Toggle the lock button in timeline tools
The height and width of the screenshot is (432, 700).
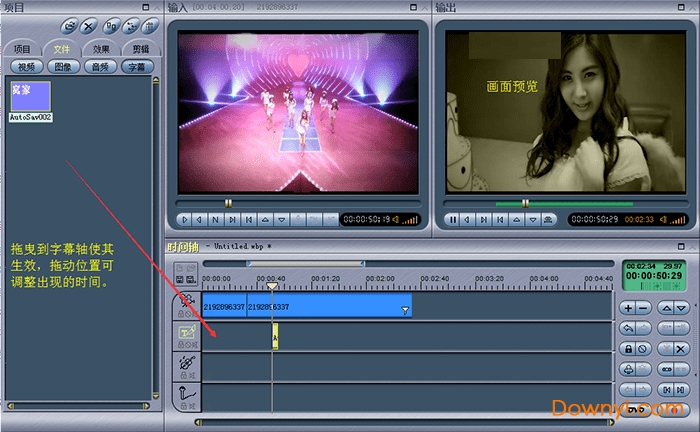(x=628, y=348)
